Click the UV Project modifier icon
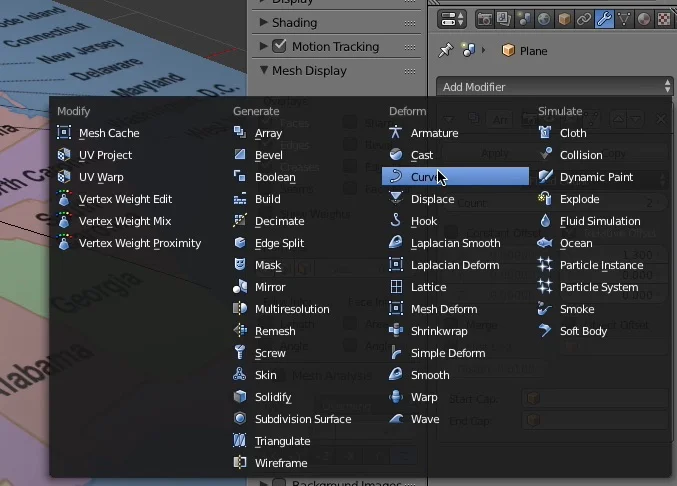677x486 pixels. coord(64,155)
